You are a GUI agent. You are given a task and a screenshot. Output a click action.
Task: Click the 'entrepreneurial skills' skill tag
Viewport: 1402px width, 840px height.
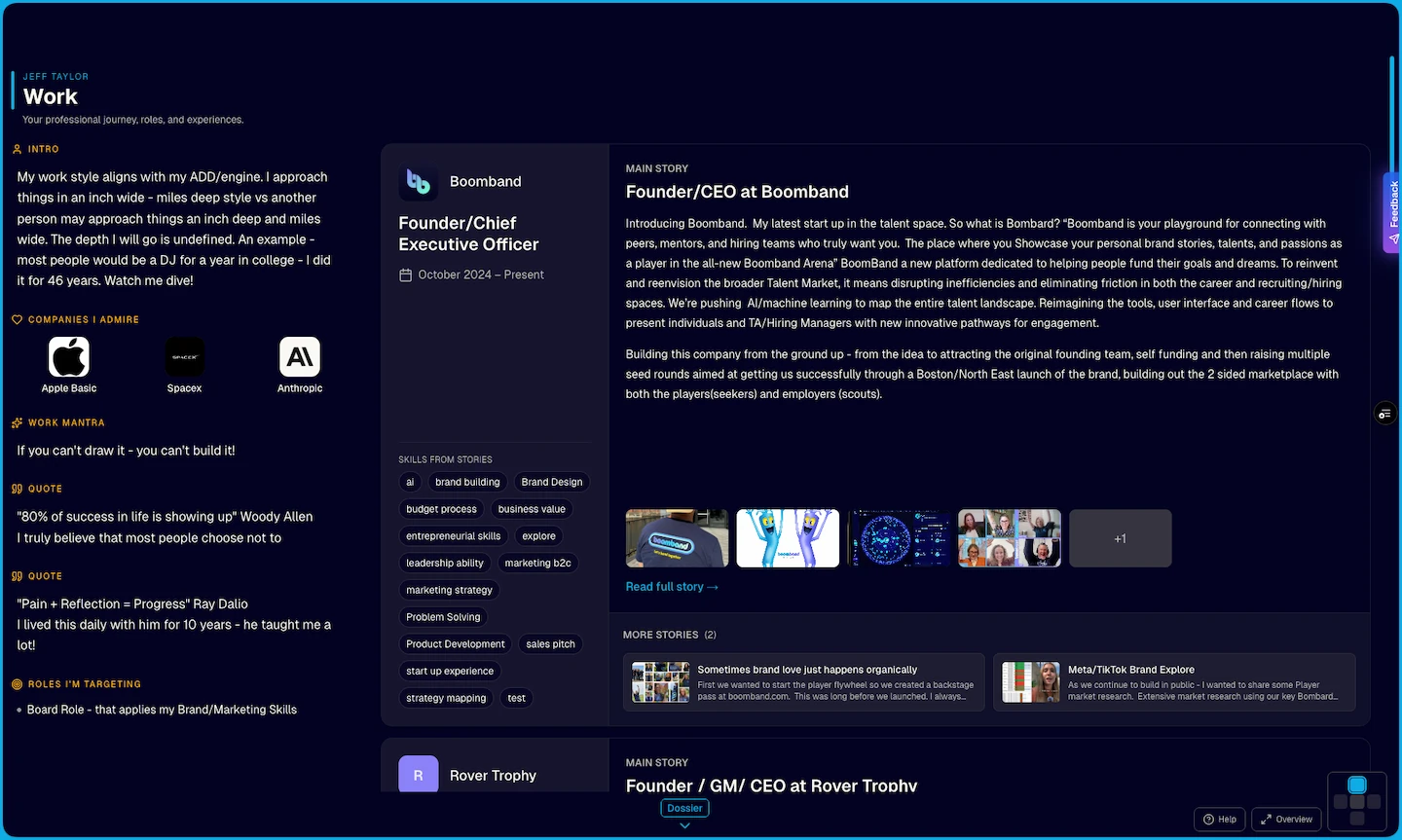(454, 536)
